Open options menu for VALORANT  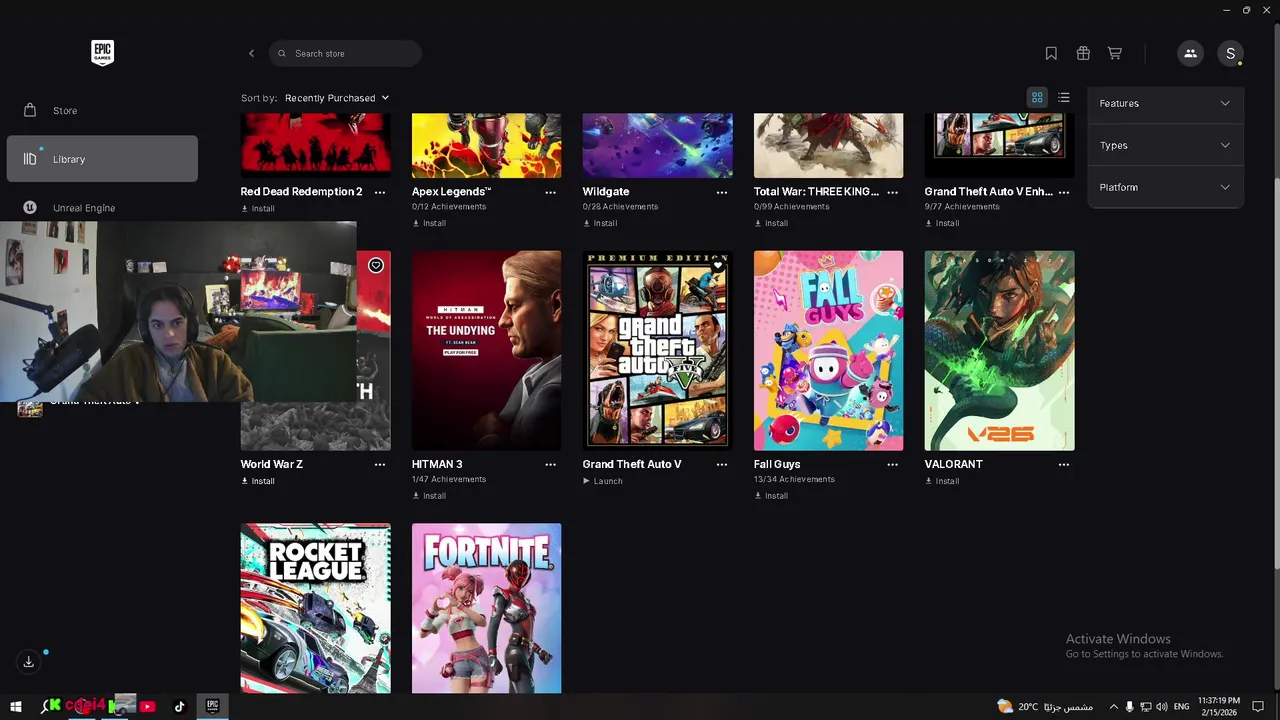(x=1064, y=465)
